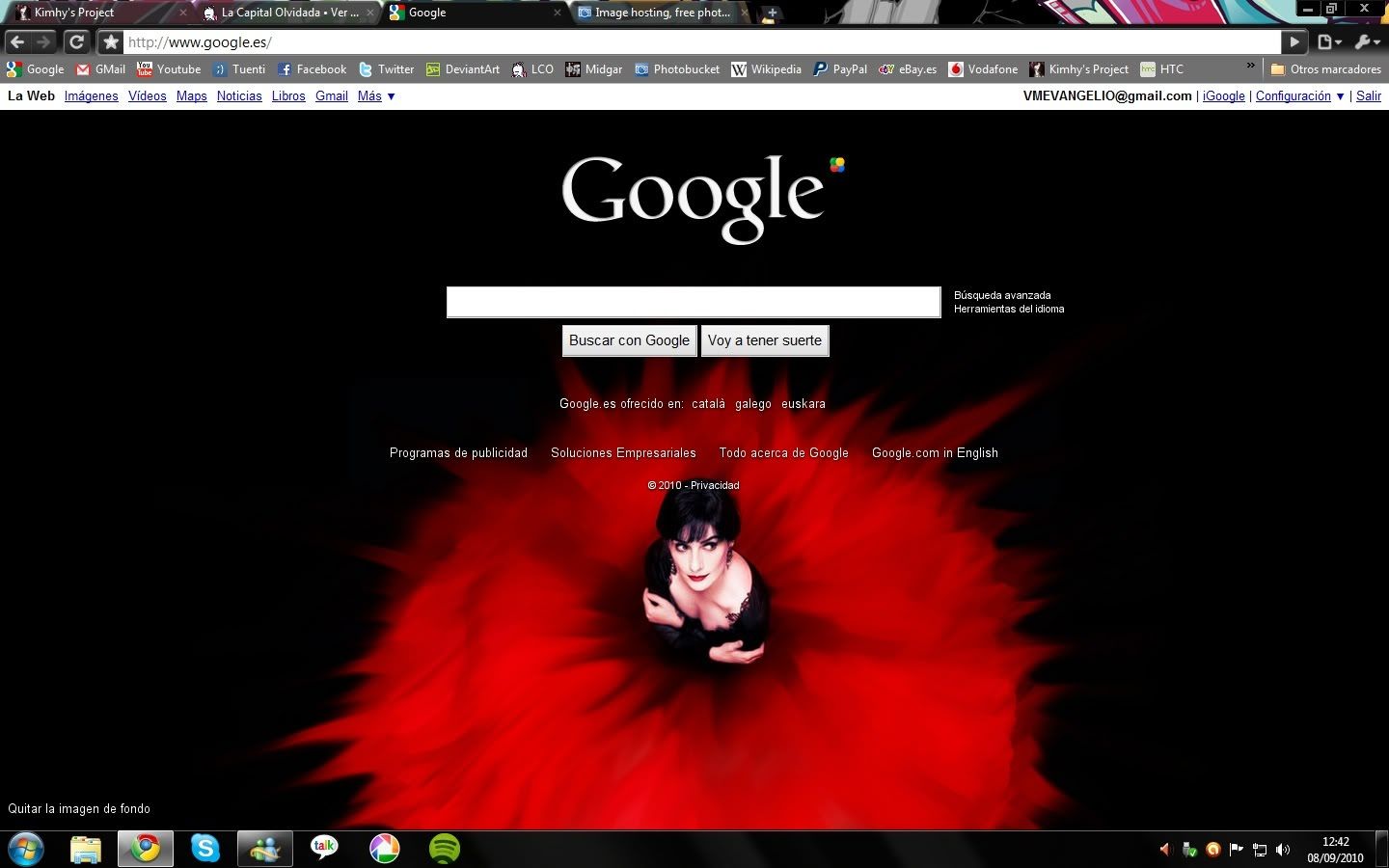
Task: Open Programas de publicidad link
Action: (x=458, y=453)
